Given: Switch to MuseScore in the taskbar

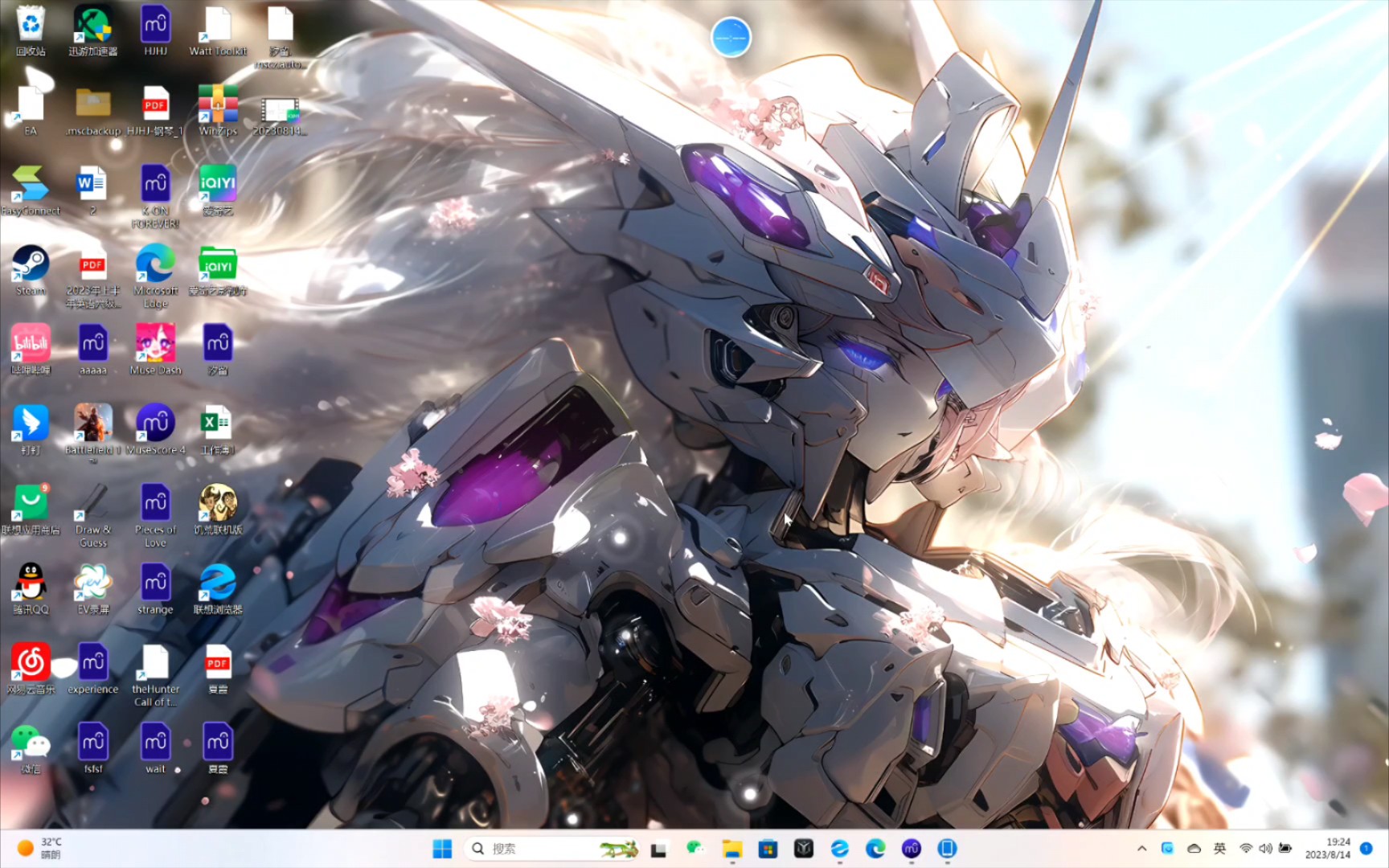Looking at the screenshot, I should click(x=912, y=849).
